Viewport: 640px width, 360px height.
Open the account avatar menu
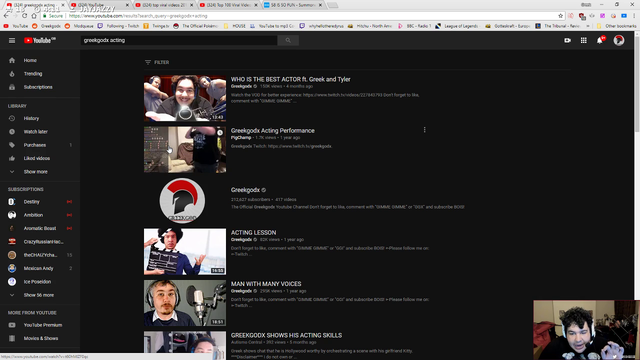619,40
